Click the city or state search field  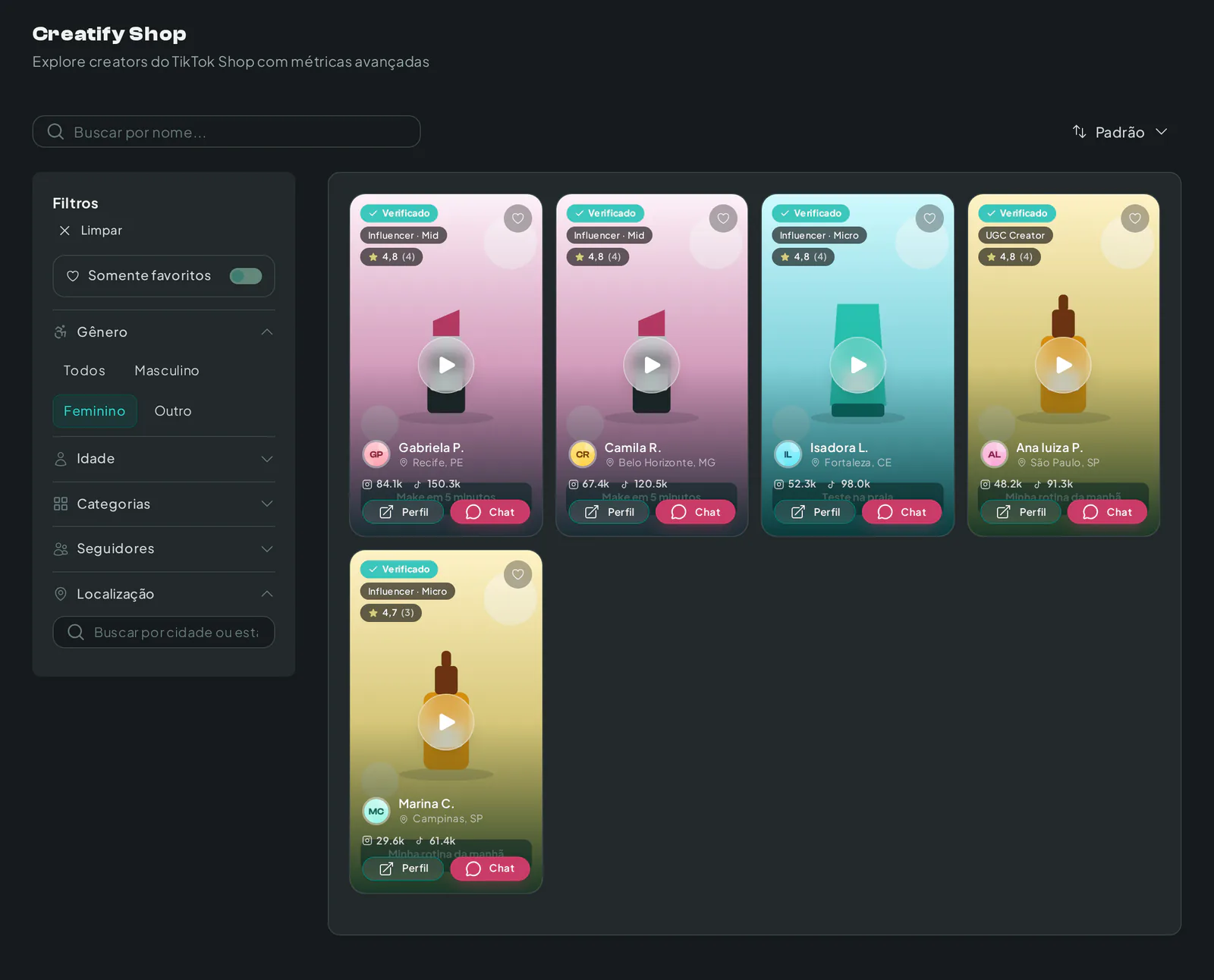(x=164, y=632)
